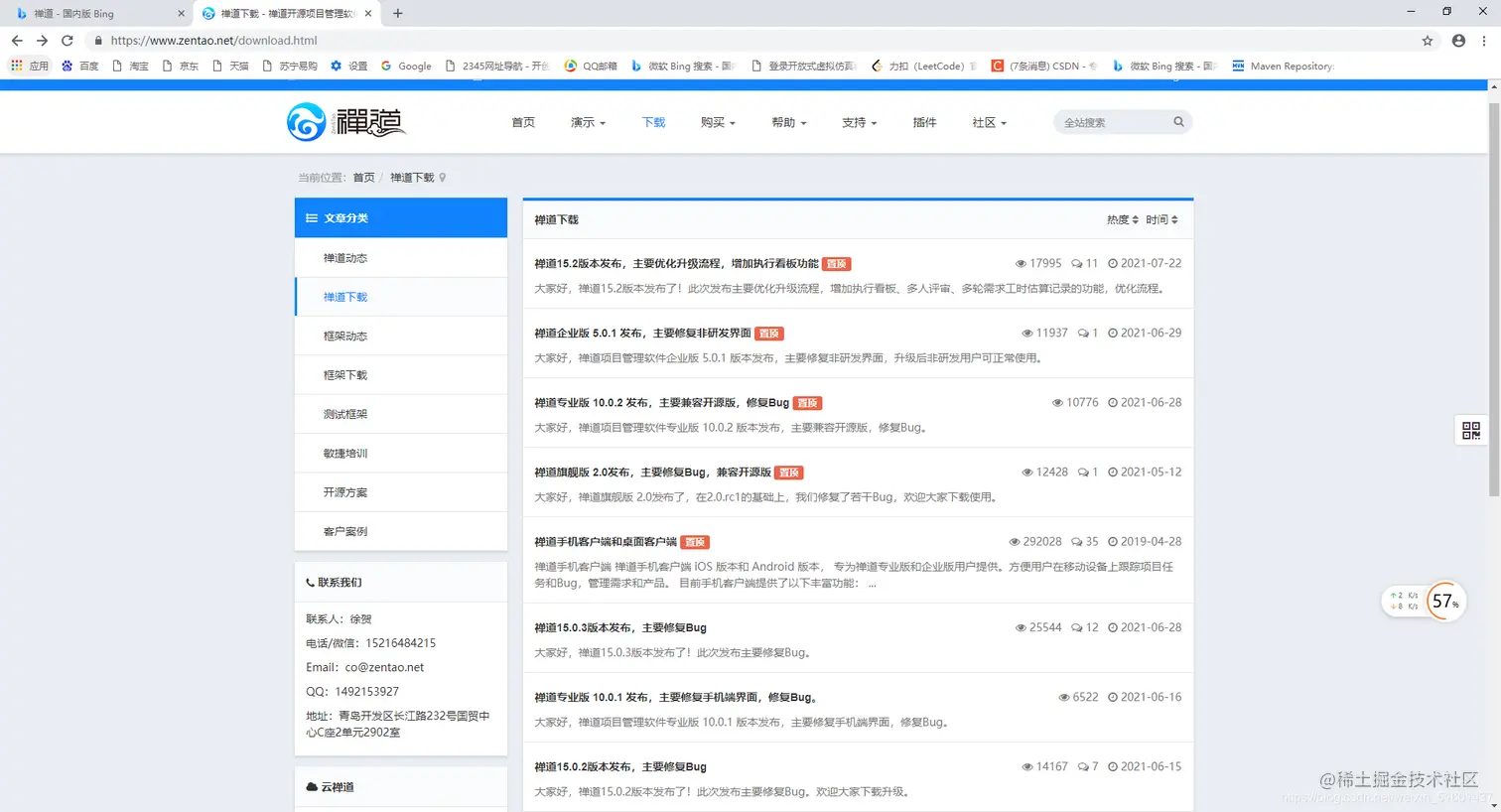The width and height of the screenshot is (1501, 812).
Task: Open zentao site search with magnifier icon
Action: pos(1178,121)
